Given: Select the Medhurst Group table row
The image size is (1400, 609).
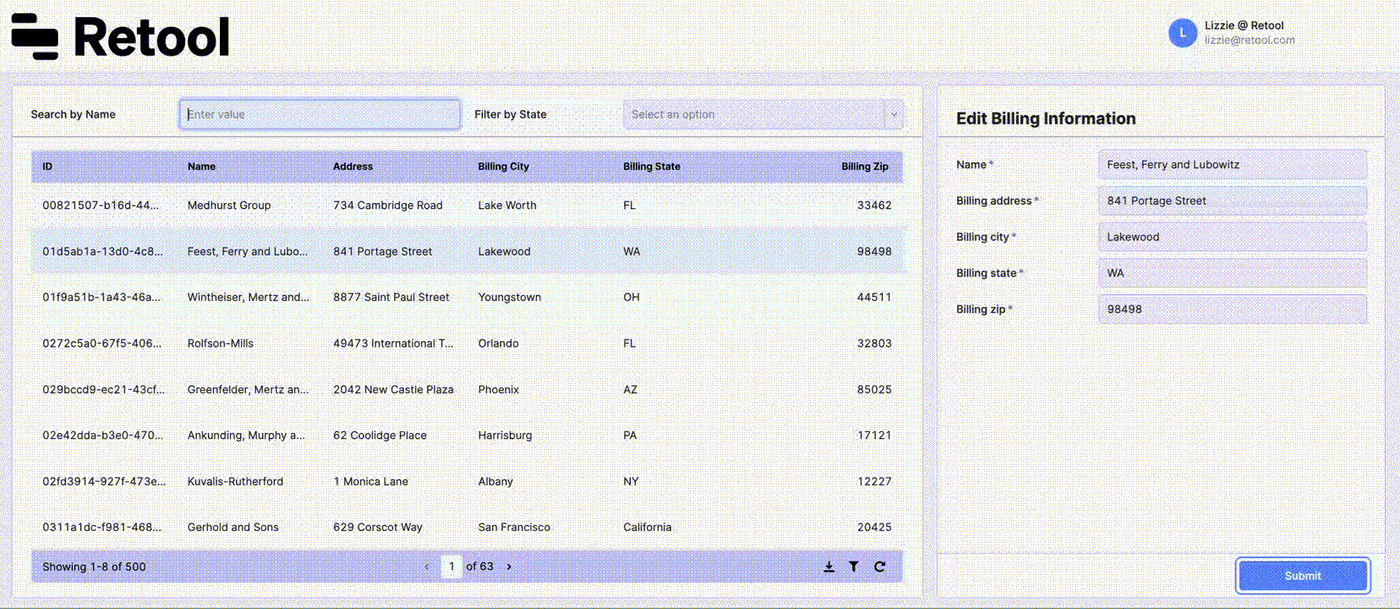Looking at the screenshot, I should point(400,205).
